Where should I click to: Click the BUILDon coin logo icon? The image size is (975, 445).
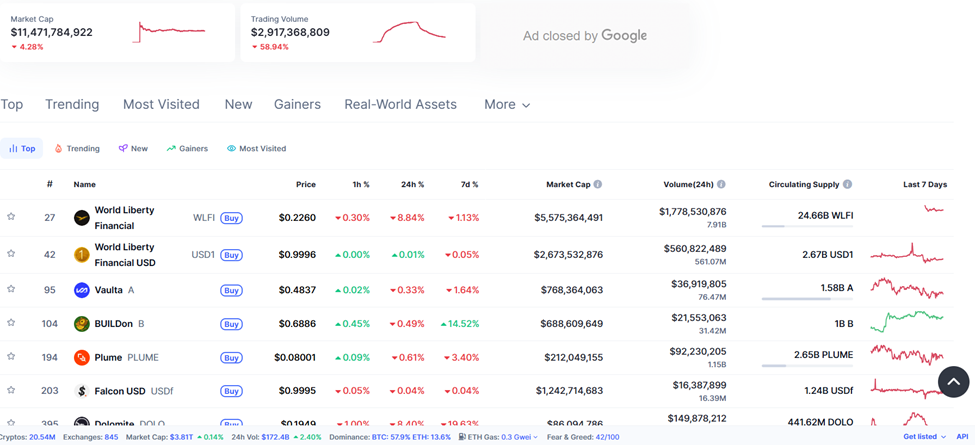click(x=82, y=324)
